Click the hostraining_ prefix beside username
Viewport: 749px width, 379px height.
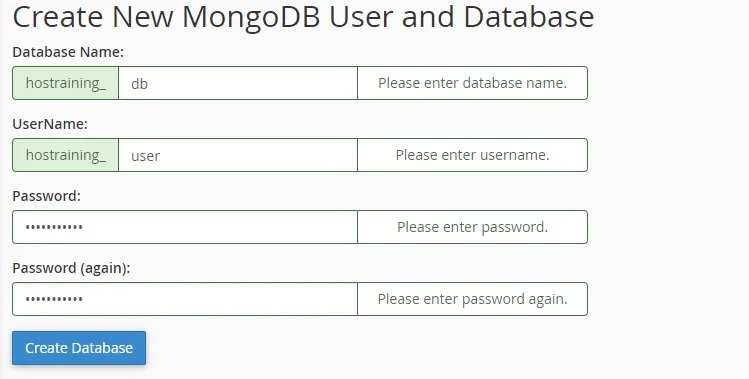(65, 155)
